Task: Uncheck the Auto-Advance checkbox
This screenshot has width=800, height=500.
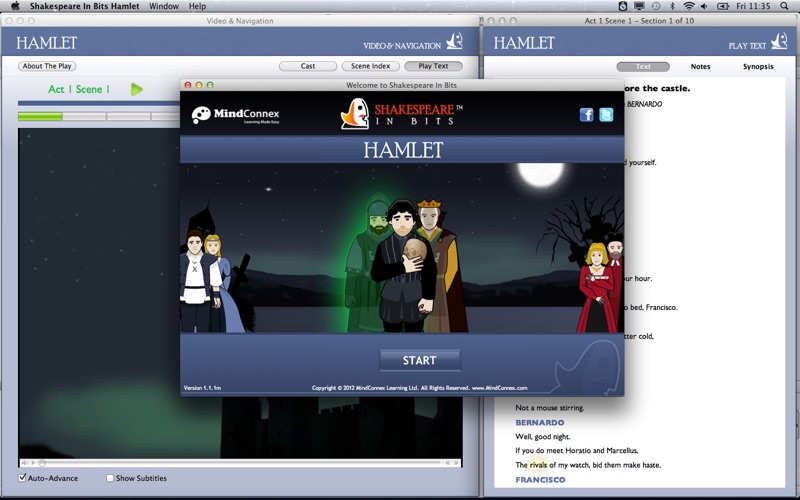Action: pos(23,478)
